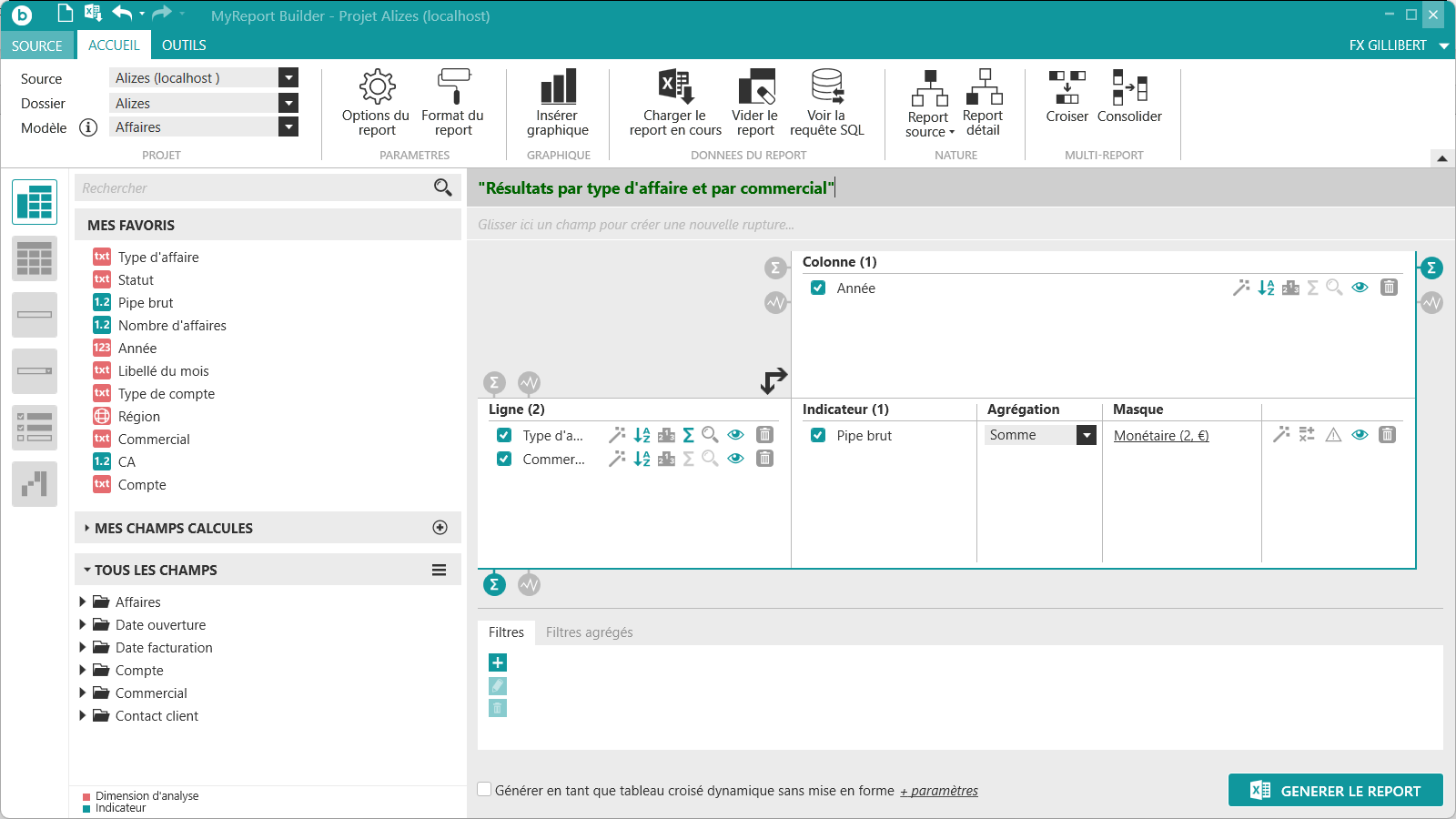Uncheck the Année column checkbox
Image resolution: width=1456 pixels, height=819 pixels.
pyautogui.click(x=818, y=288)
